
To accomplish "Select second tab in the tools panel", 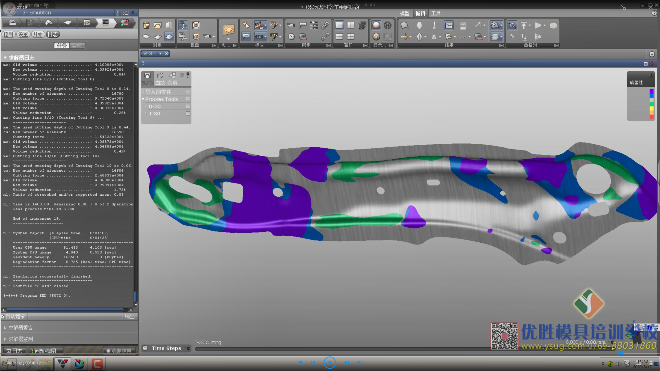I will pos(160,77).
